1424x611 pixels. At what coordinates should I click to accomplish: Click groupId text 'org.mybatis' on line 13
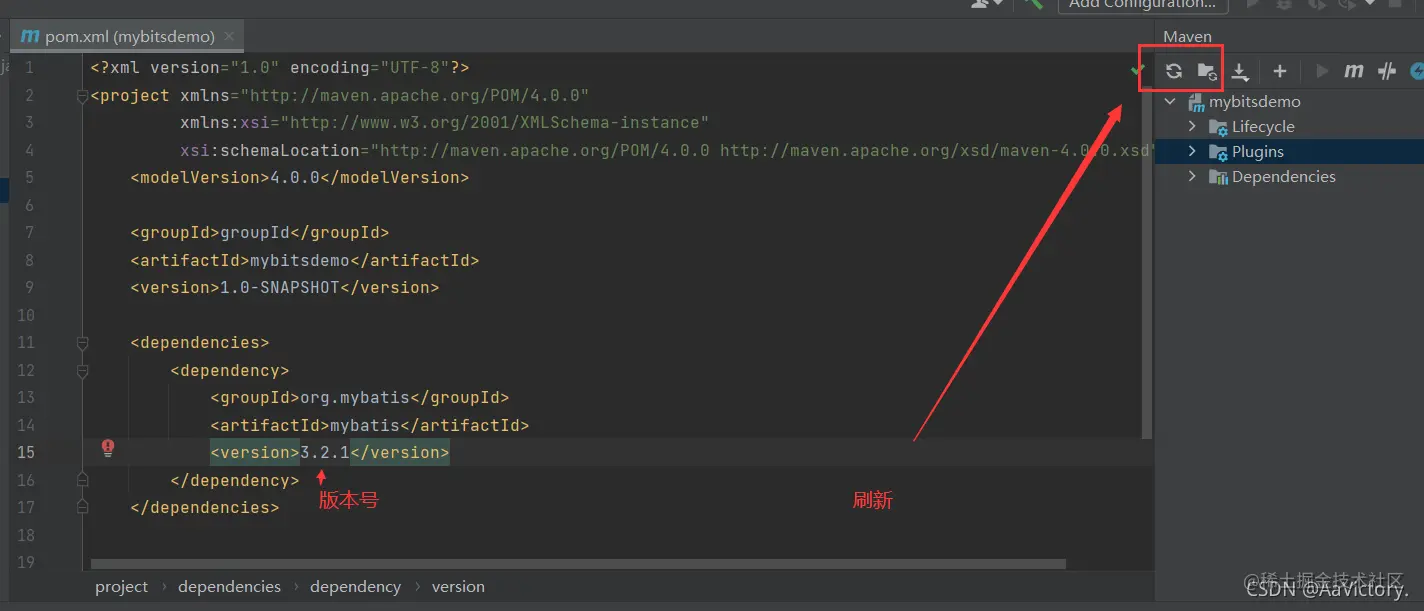[x=355, y=397]
